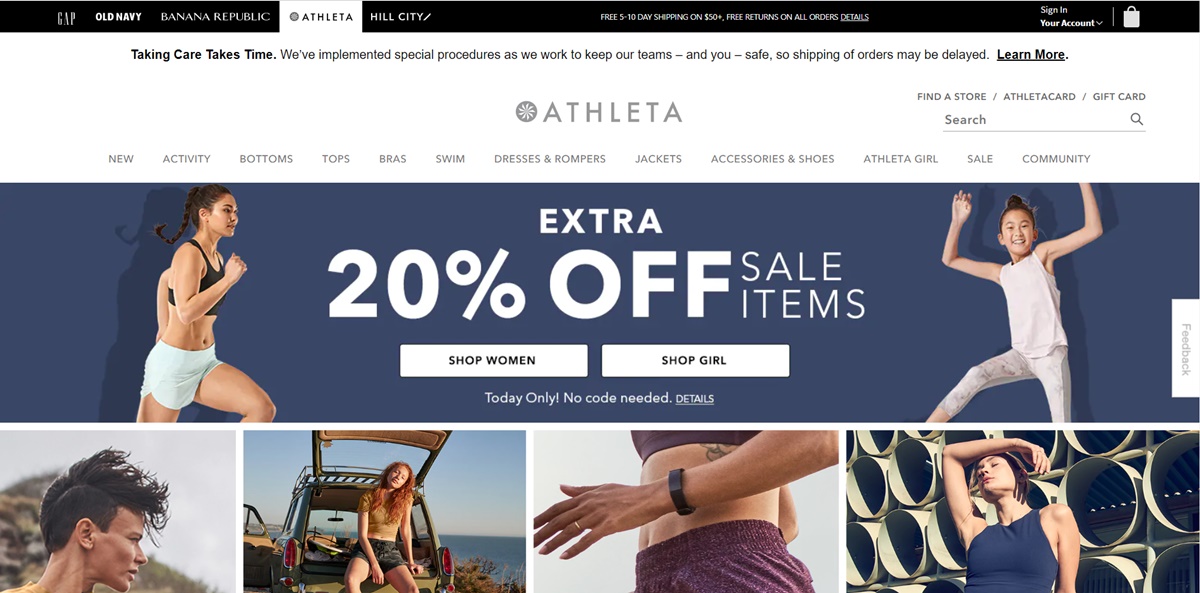This screenshot has height=593, width=1200.
Task: Click Find a Store link
Action: pyautogui.click(x=951, y=97)
